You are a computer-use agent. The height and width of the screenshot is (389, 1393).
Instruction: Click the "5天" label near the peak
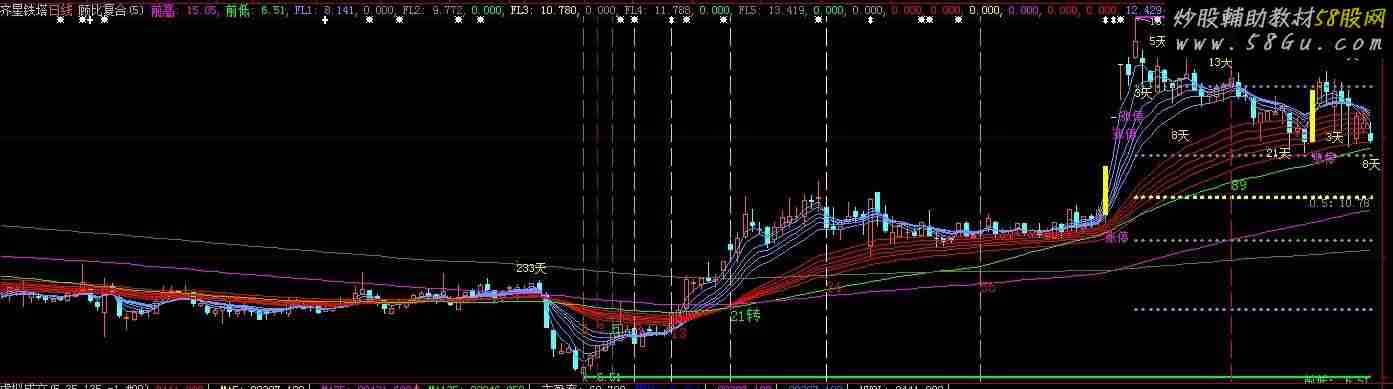1158,41
